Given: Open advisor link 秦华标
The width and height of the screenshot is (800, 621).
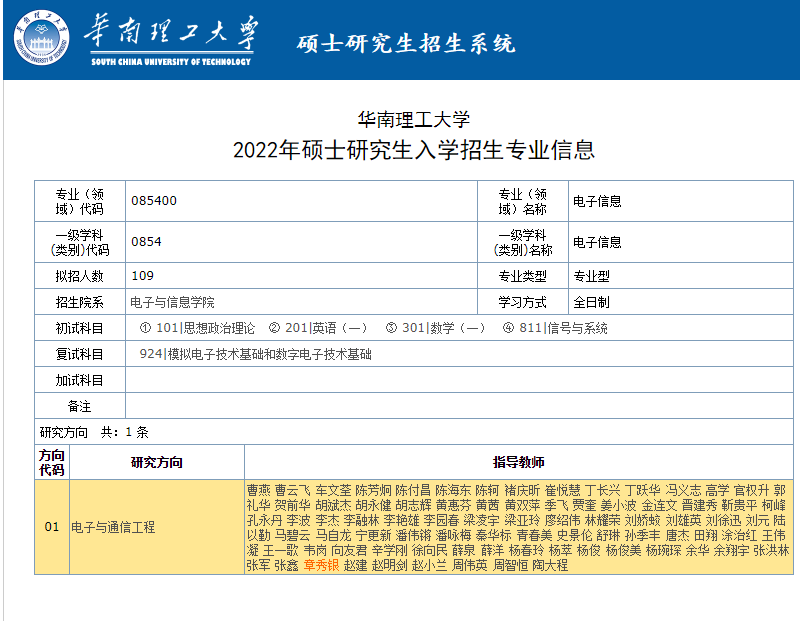Looking at the screenshot, I should [x=493, y=535].
